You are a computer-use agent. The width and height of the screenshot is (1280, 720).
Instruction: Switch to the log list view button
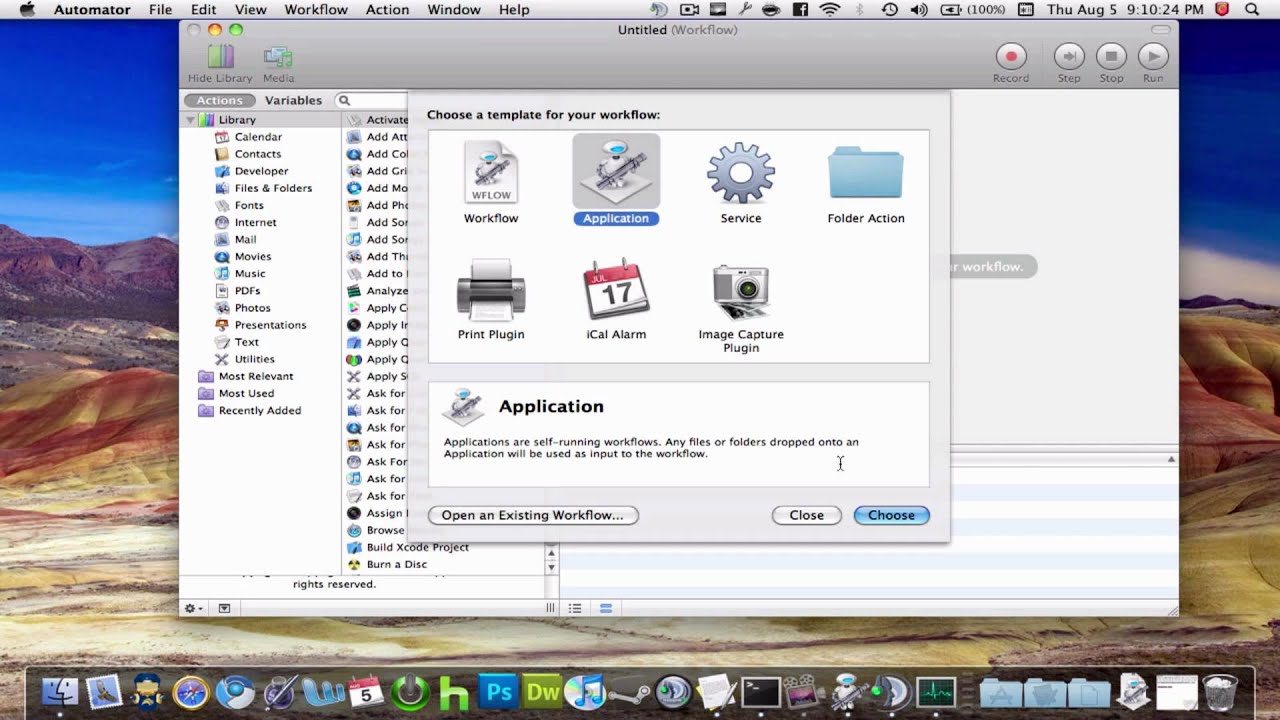point(575,608)
